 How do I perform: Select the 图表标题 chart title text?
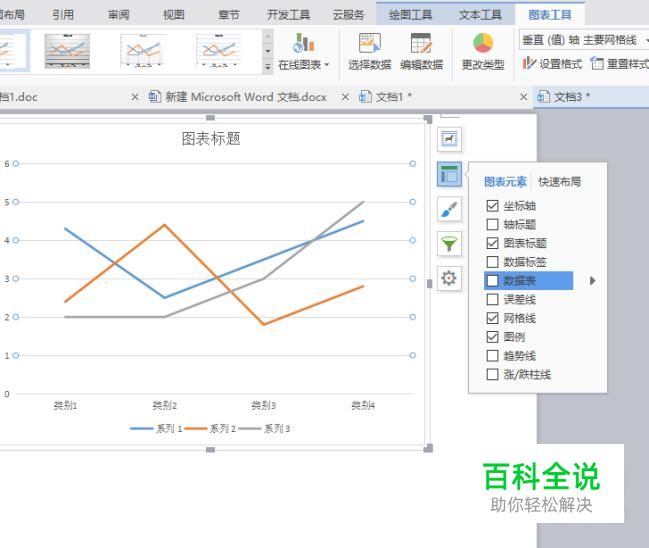211,139
